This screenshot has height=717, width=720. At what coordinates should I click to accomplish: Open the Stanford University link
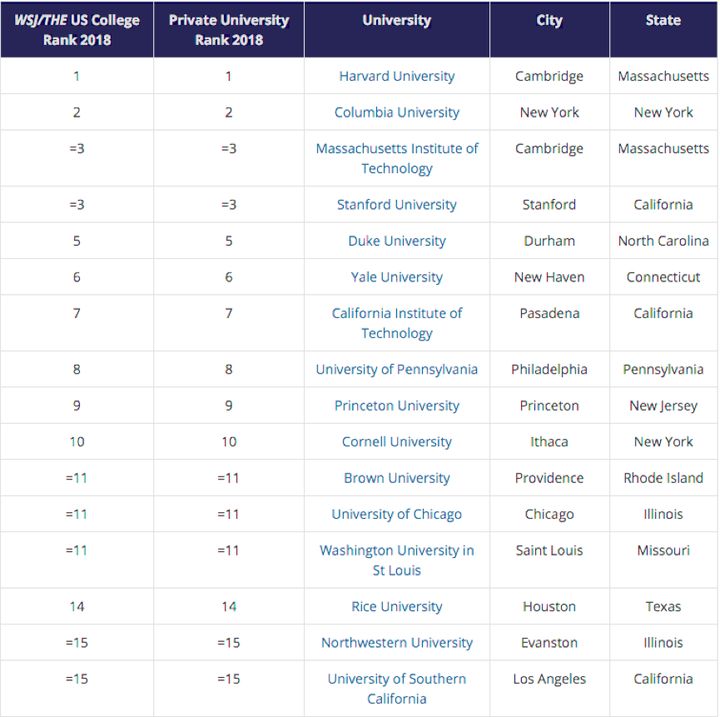[397, 204]
